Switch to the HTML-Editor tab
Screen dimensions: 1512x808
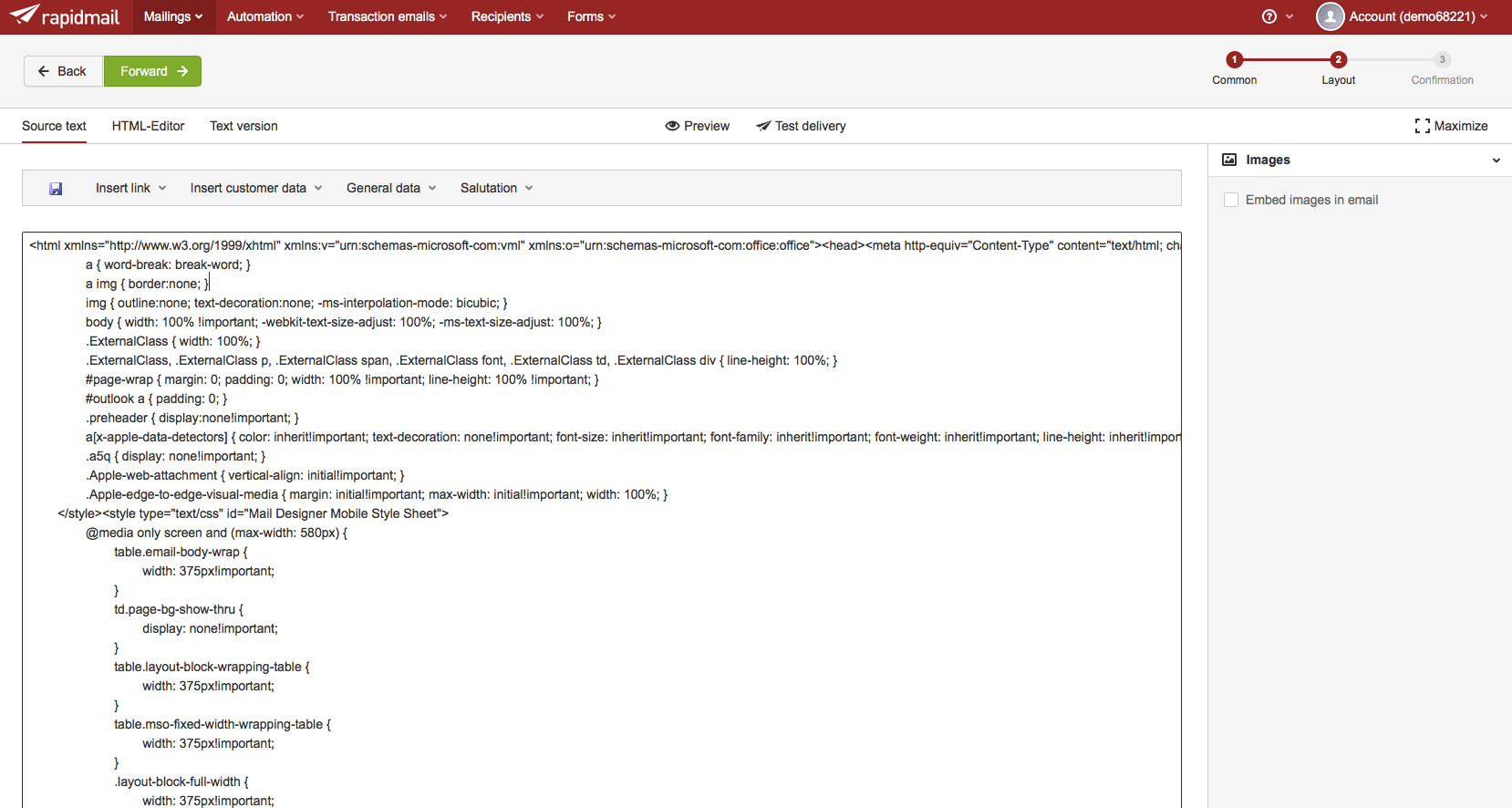pyautogui.click(x=148, y=126)
